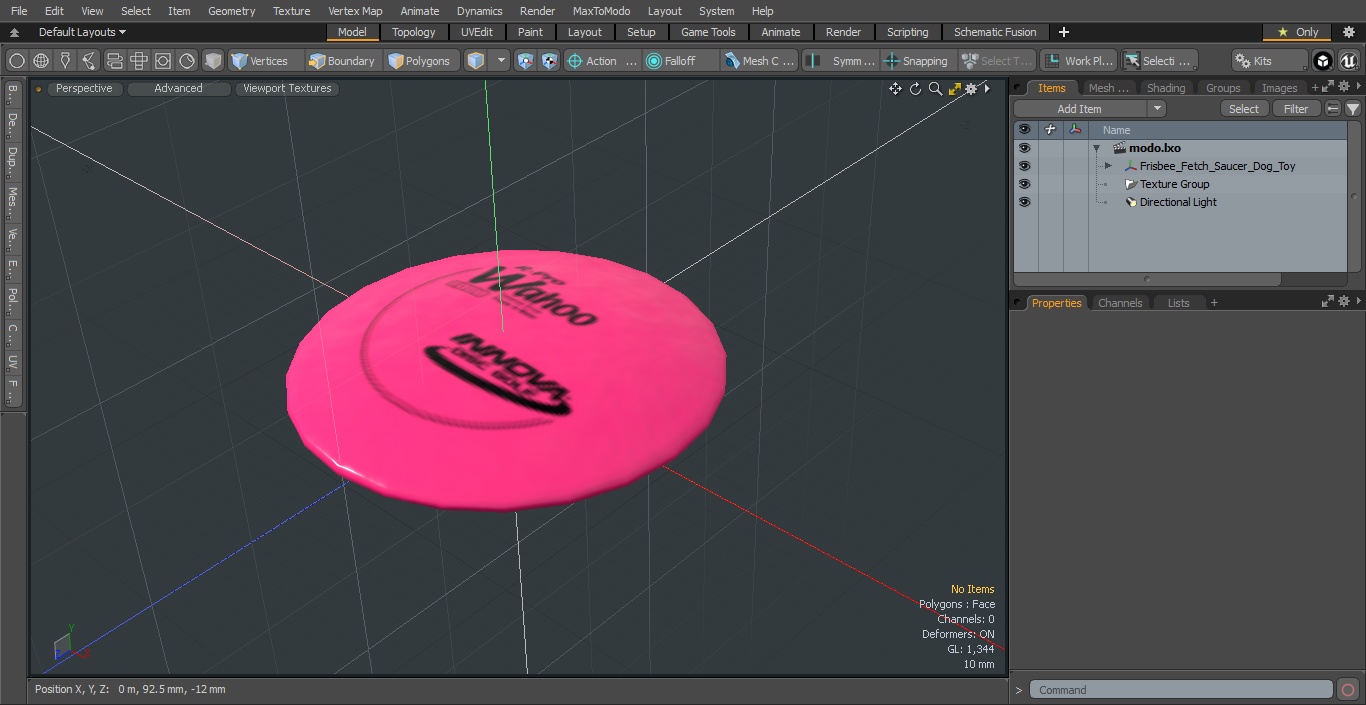This screenshot has width=1366, height=705.
Task: Hide the Frisbee_Fetch_Saucer_Dog_Toy item
Action: click(x=1024, y=166)
